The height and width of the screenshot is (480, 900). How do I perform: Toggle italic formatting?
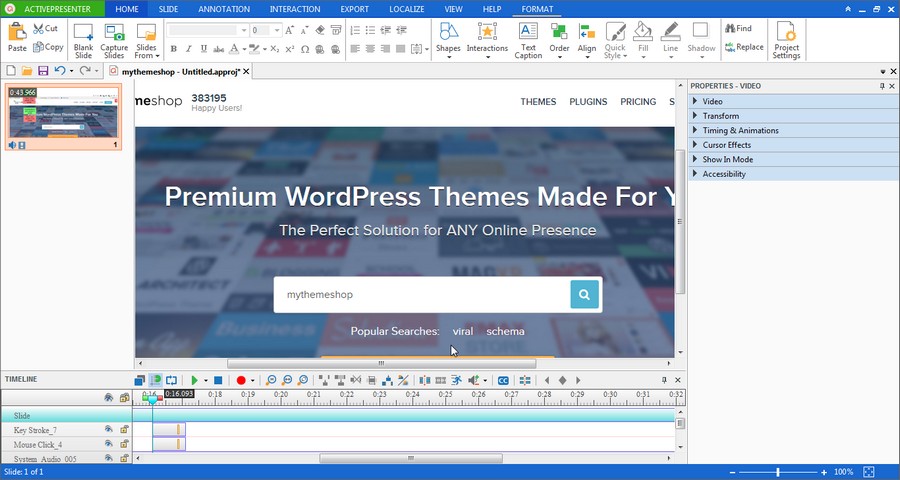tap(189, 49)
